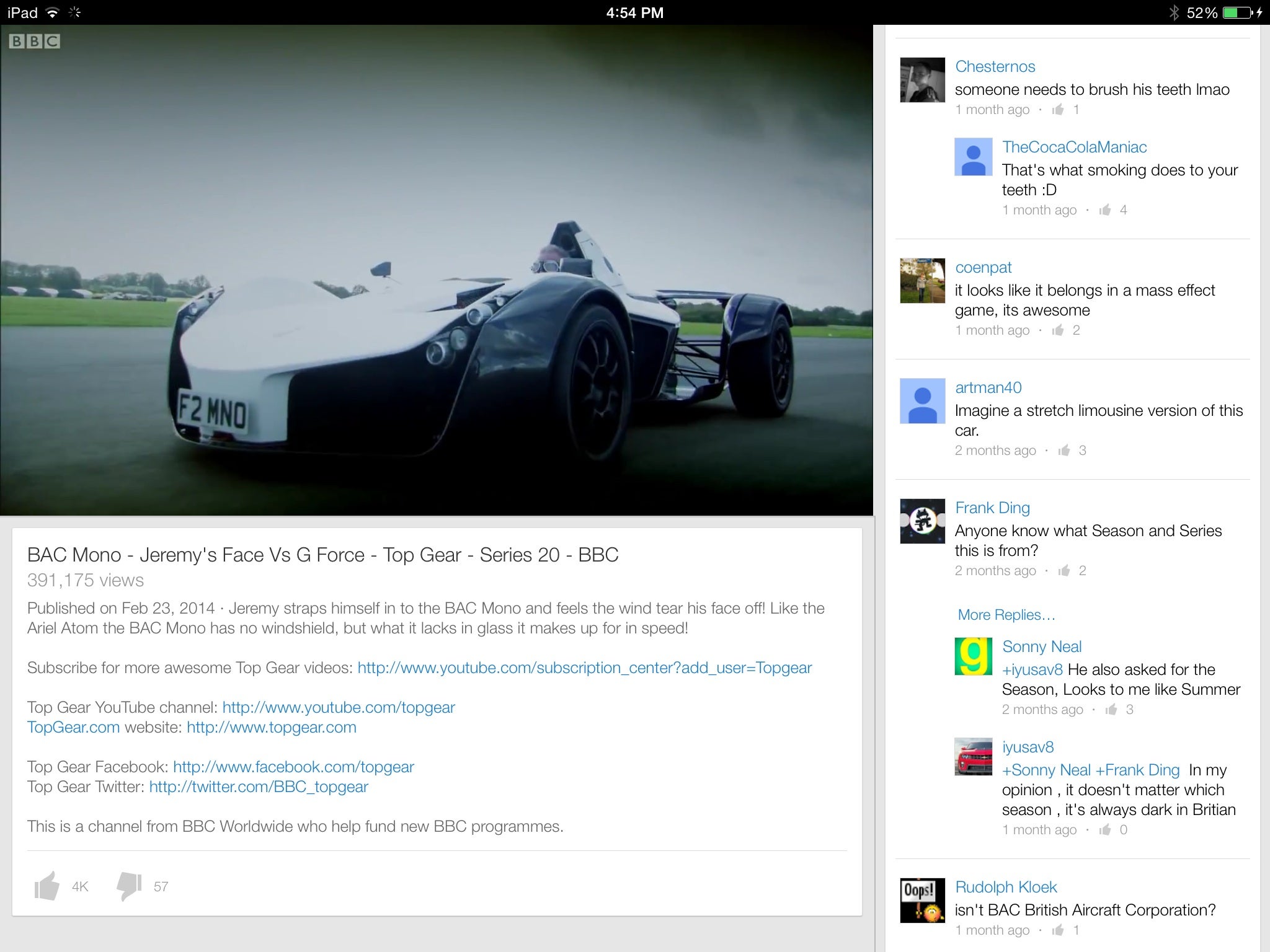Open iyusav8 commenter name link
Viewport: 1270px width, 952px height.
pyautogui.click(x=1028, y=747)
